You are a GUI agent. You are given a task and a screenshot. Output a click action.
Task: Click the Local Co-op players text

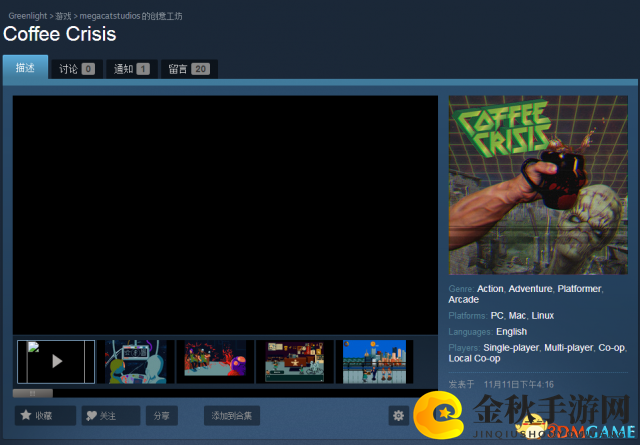click(474, 358)
